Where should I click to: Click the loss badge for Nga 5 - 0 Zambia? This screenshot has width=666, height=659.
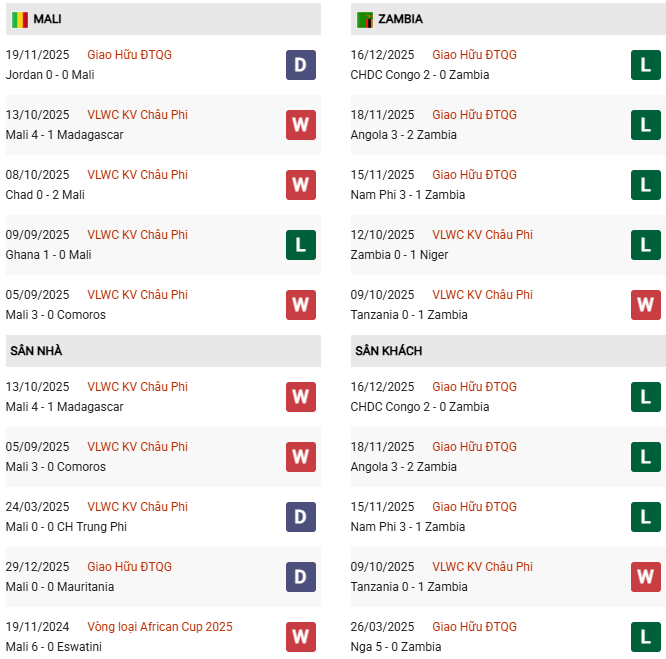645,637
